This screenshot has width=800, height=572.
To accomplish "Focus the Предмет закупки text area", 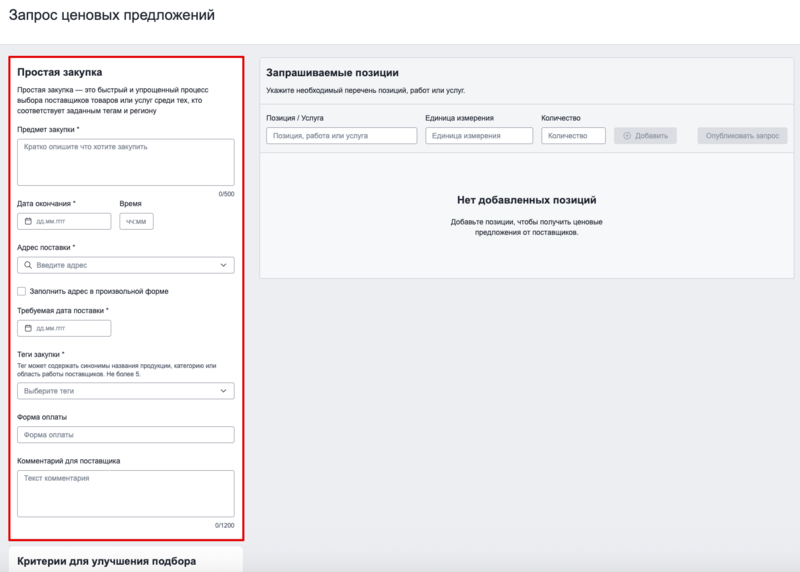I will point(125,161).
